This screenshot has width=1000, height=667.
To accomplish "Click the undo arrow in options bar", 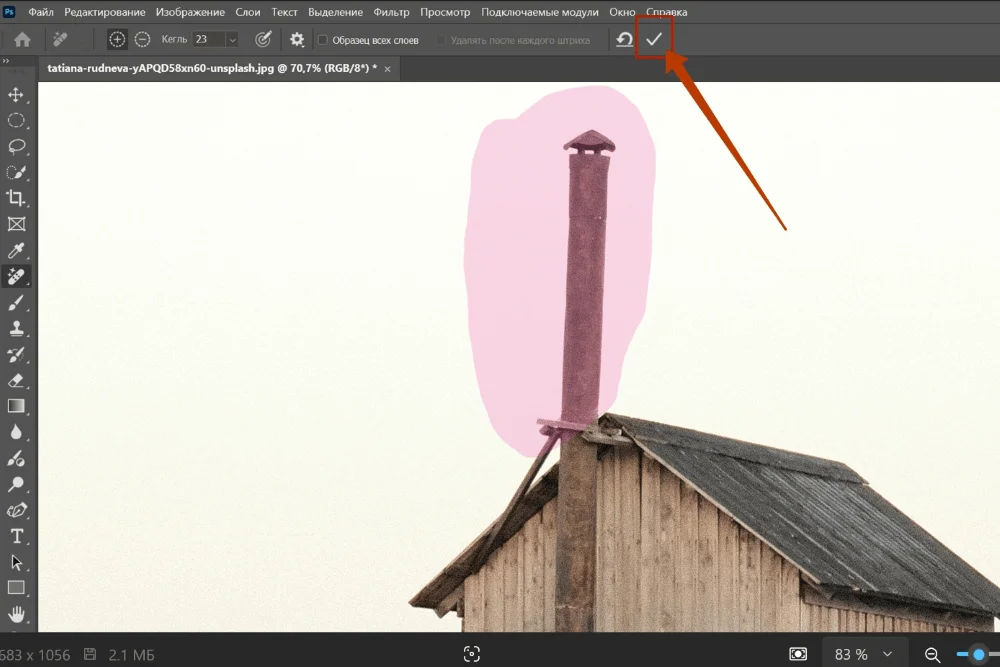I will point(624,39).
